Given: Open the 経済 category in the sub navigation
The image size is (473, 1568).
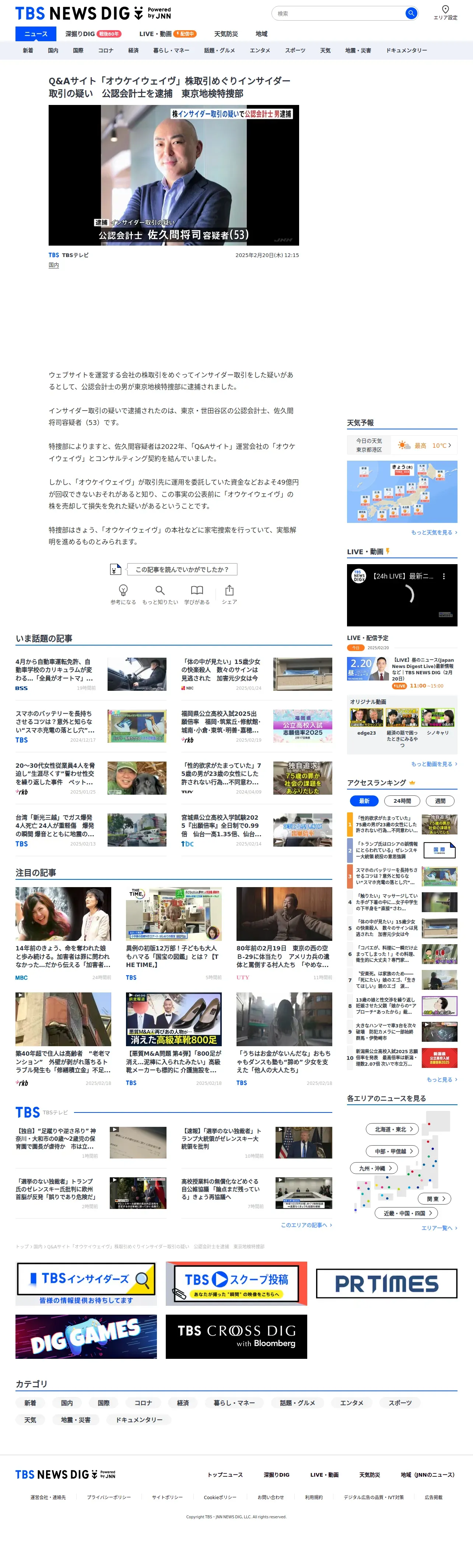Looking at the screenshot, I should coord(133,50).
